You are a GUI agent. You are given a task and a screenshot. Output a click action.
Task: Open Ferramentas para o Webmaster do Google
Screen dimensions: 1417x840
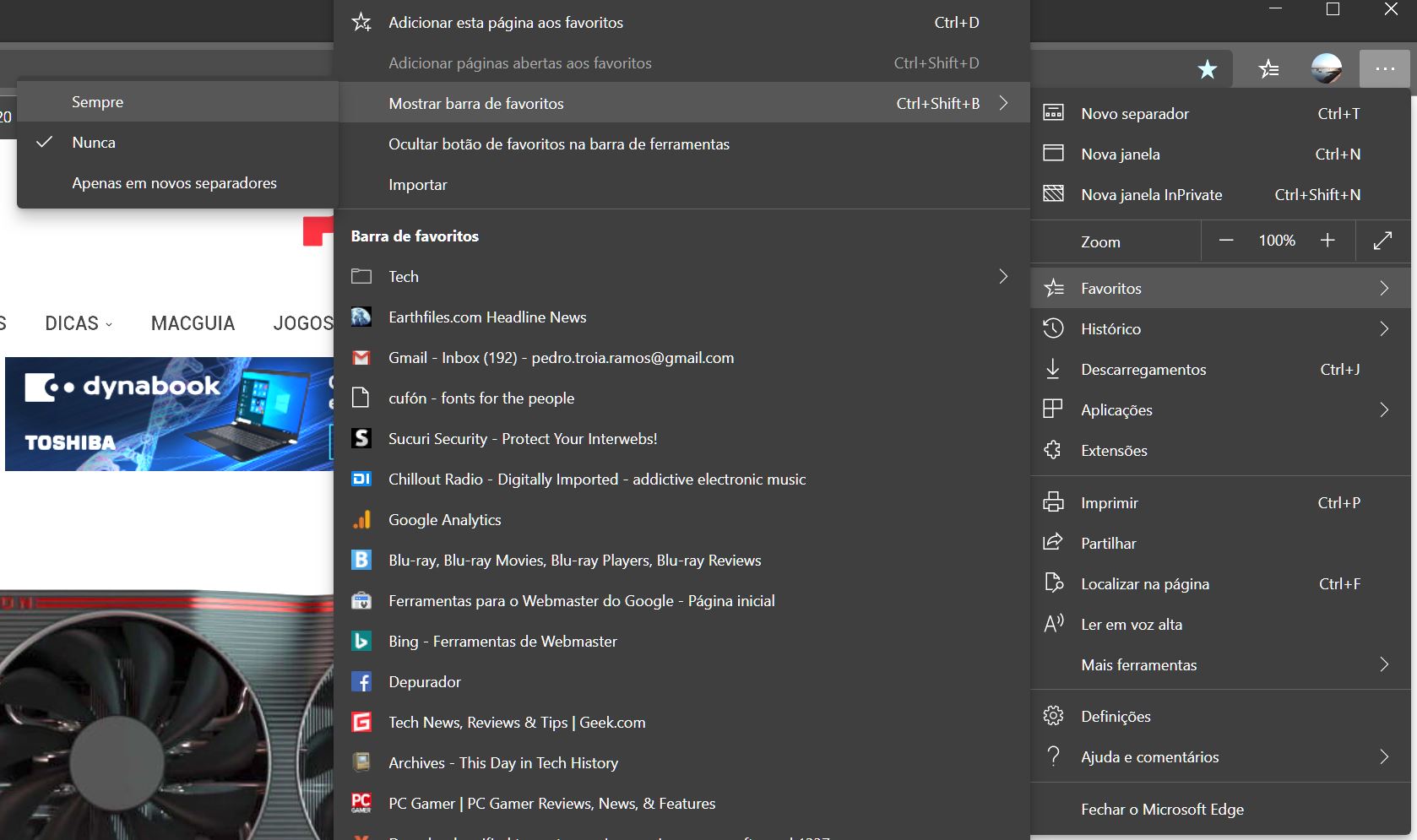click(x=682, y=600)
